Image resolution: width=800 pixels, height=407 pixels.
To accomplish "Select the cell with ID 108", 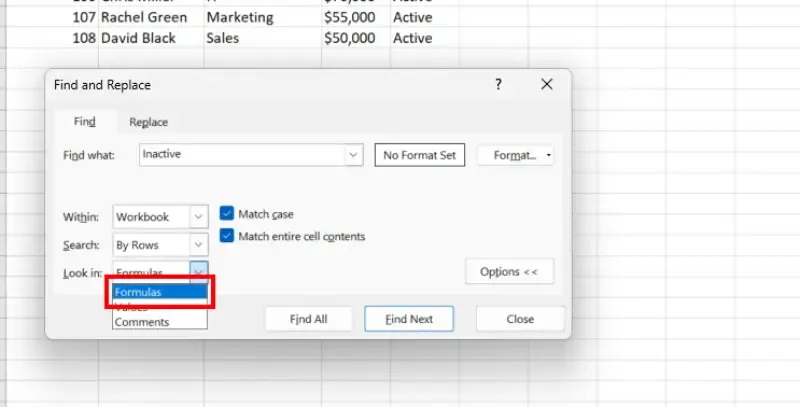I will point(53,38).
